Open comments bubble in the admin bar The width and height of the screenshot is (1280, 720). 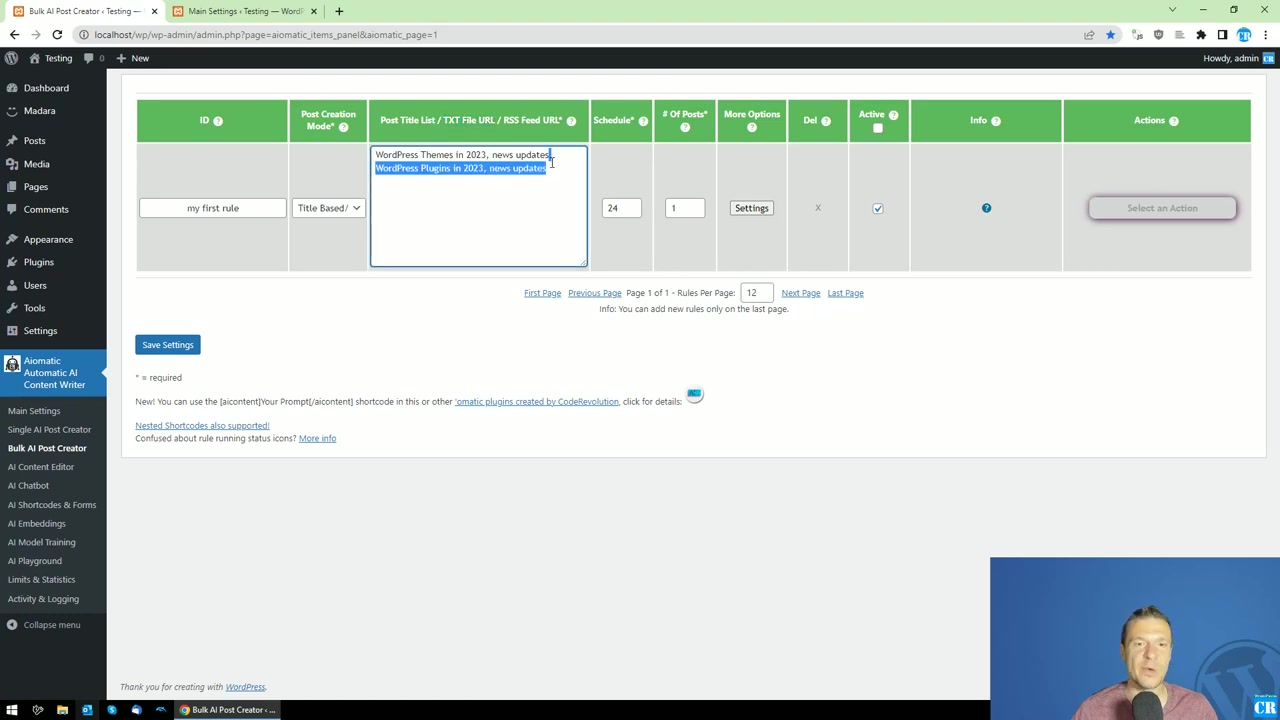94,58
